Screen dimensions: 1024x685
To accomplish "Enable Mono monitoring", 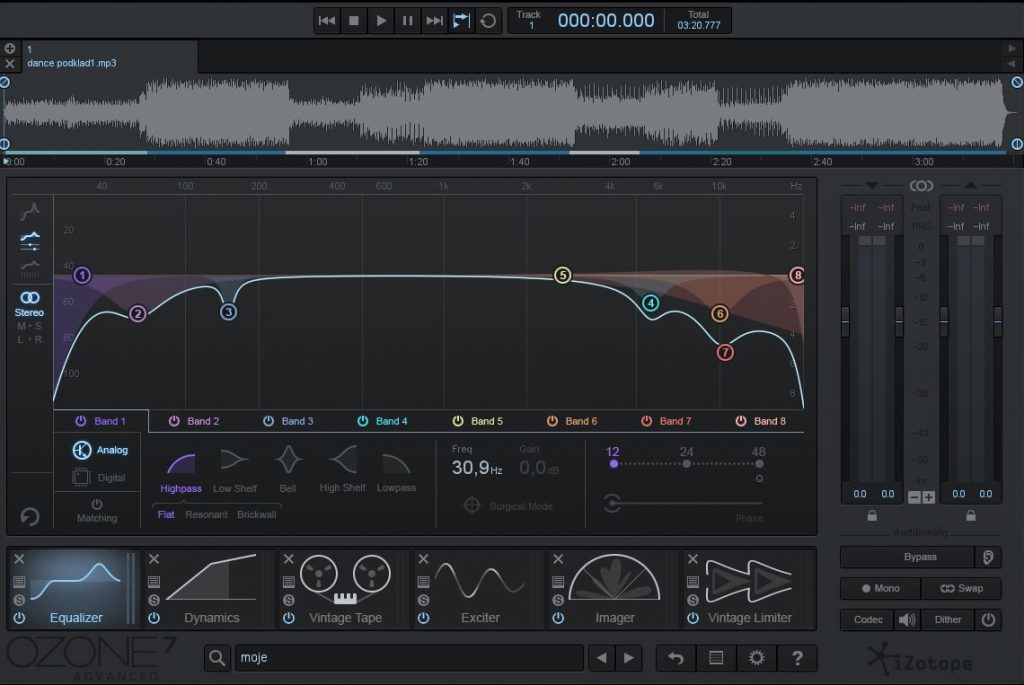I will point(880,588).
